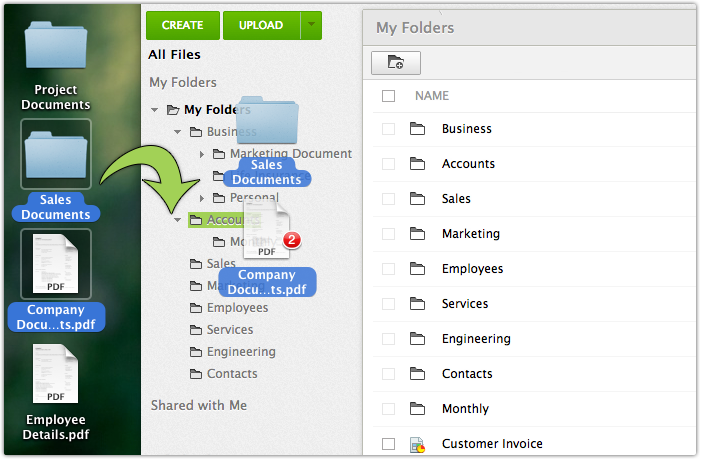701x460 pixels.
Task: Click the Services folder icon in sidebar tree
Action: (197, 330)
